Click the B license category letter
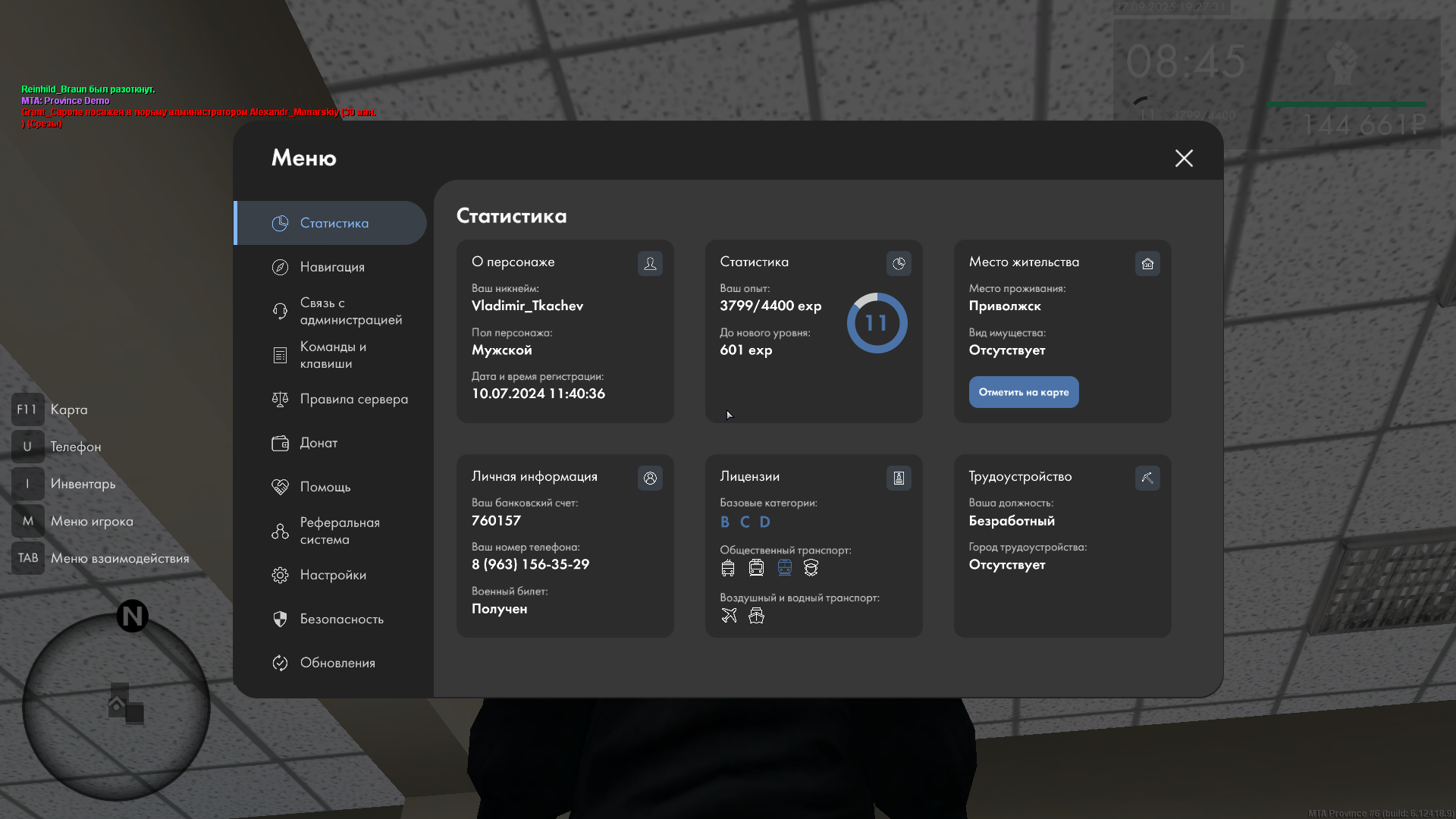The height and width of the screenshot is (819, 1456). point(725,522)
